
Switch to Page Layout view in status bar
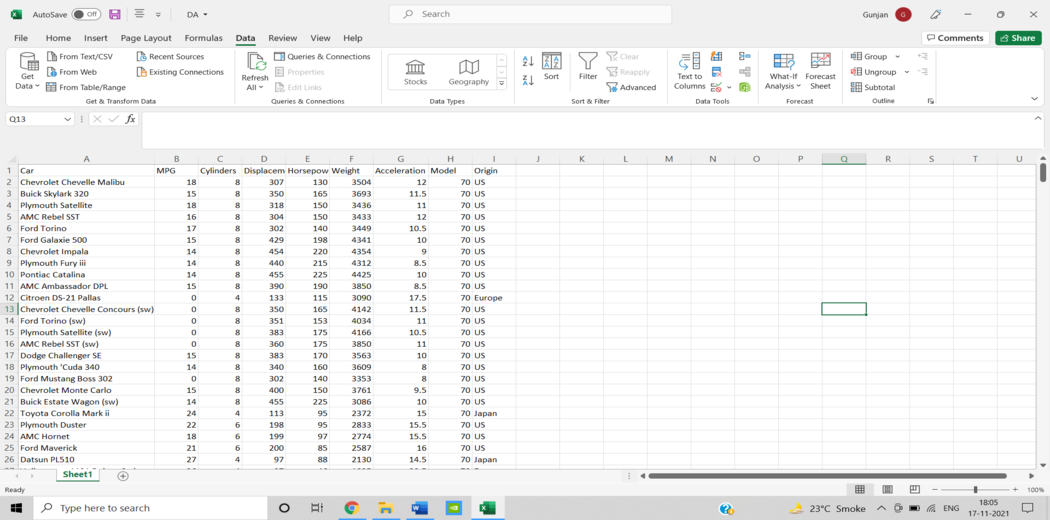(887, 490)
